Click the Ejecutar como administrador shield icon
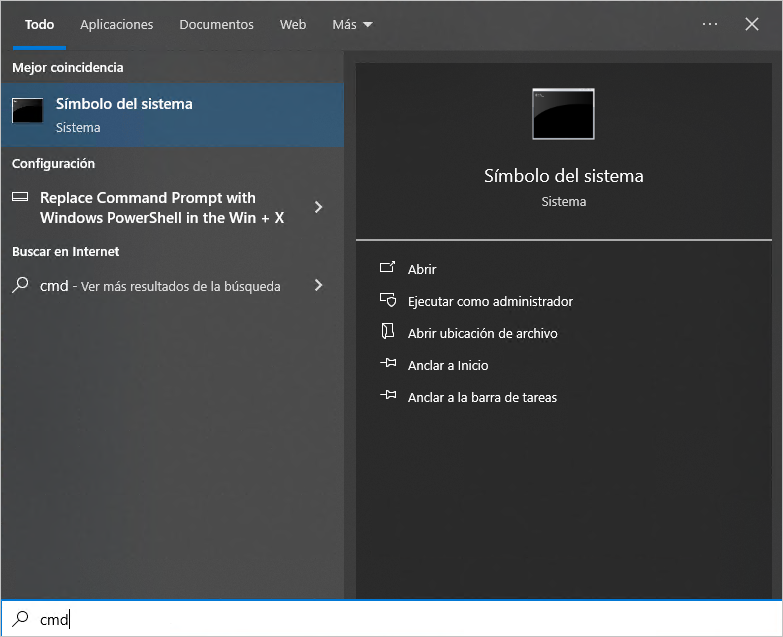The image size is (783, 637). pyautogui.click(x=388, y=301)
